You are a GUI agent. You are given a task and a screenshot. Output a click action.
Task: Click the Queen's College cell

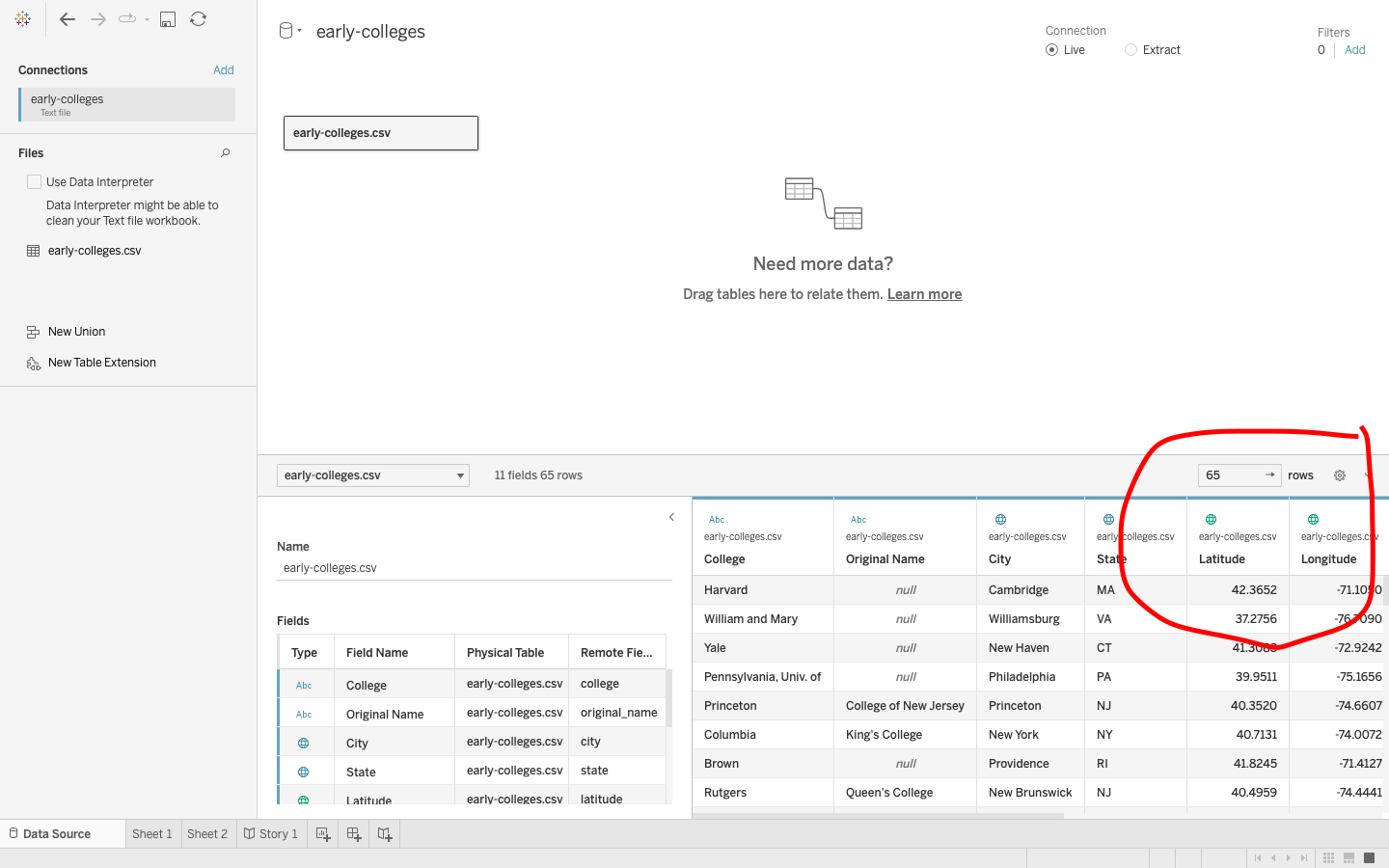point(905,793)
